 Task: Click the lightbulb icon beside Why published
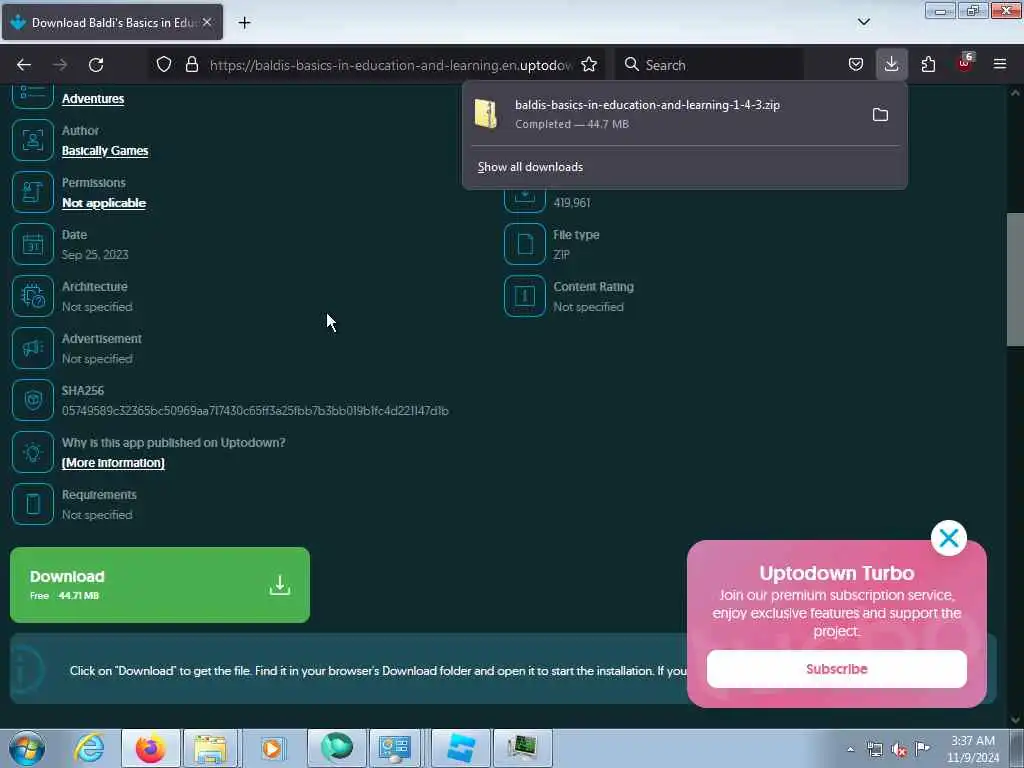point(33,453)
